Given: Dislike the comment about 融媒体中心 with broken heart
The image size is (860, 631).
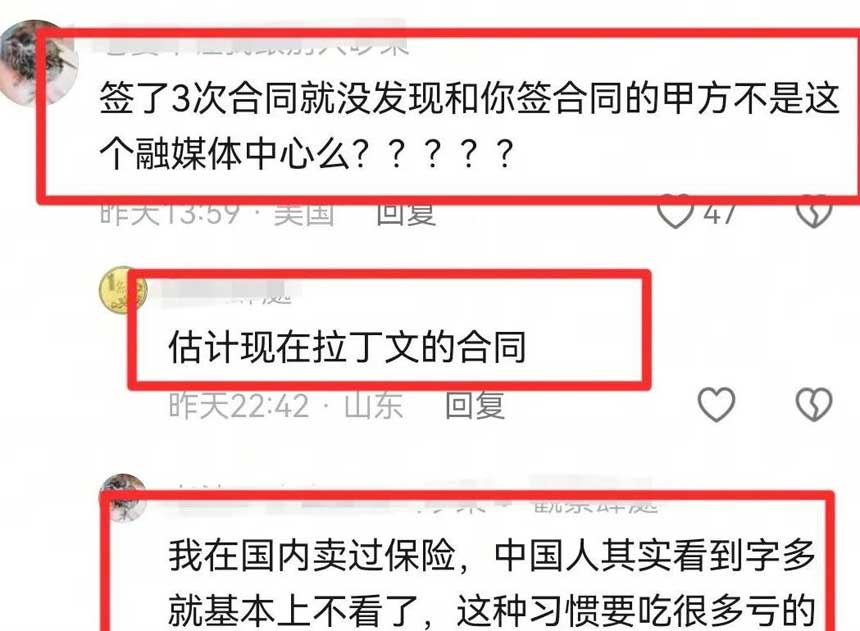Looking at the screenshot, I should click(814, 212).
